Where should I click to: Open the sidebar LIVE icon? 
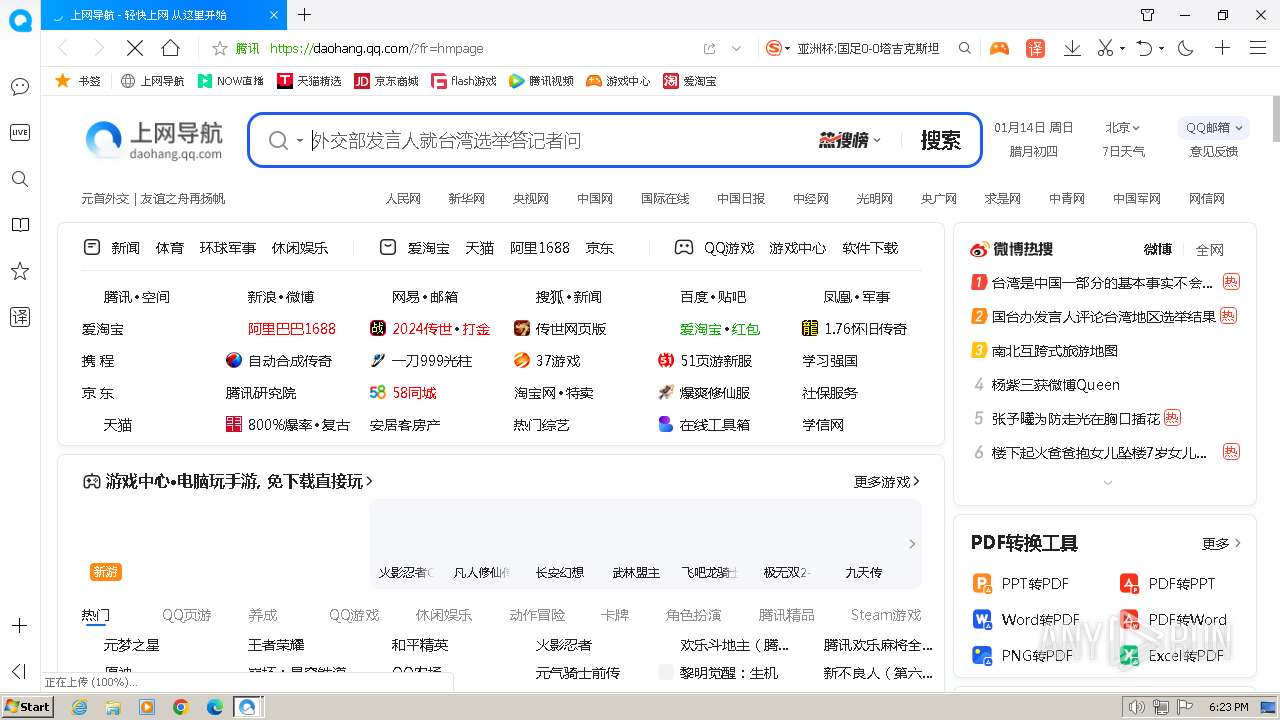pos(20,133)
